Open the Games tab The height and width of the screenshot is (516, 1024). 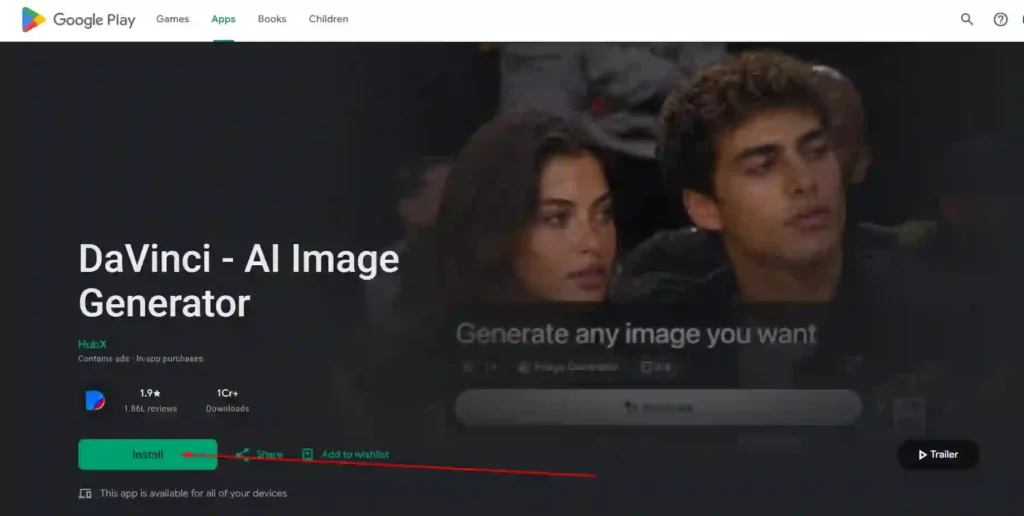pos(172,19)
